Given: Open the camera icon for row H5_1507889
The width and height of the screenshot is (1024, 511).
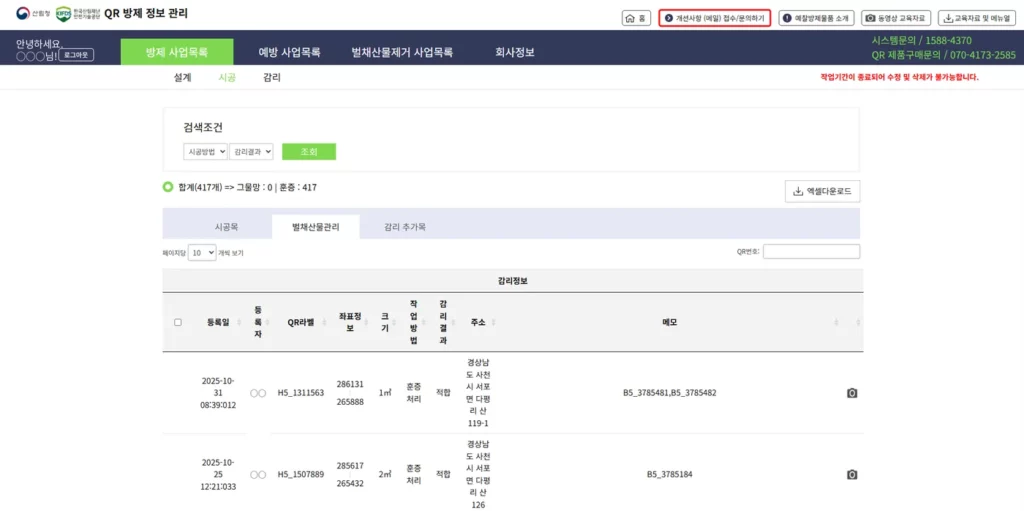Looking at the screenshot, I should [x=852, y=474].
